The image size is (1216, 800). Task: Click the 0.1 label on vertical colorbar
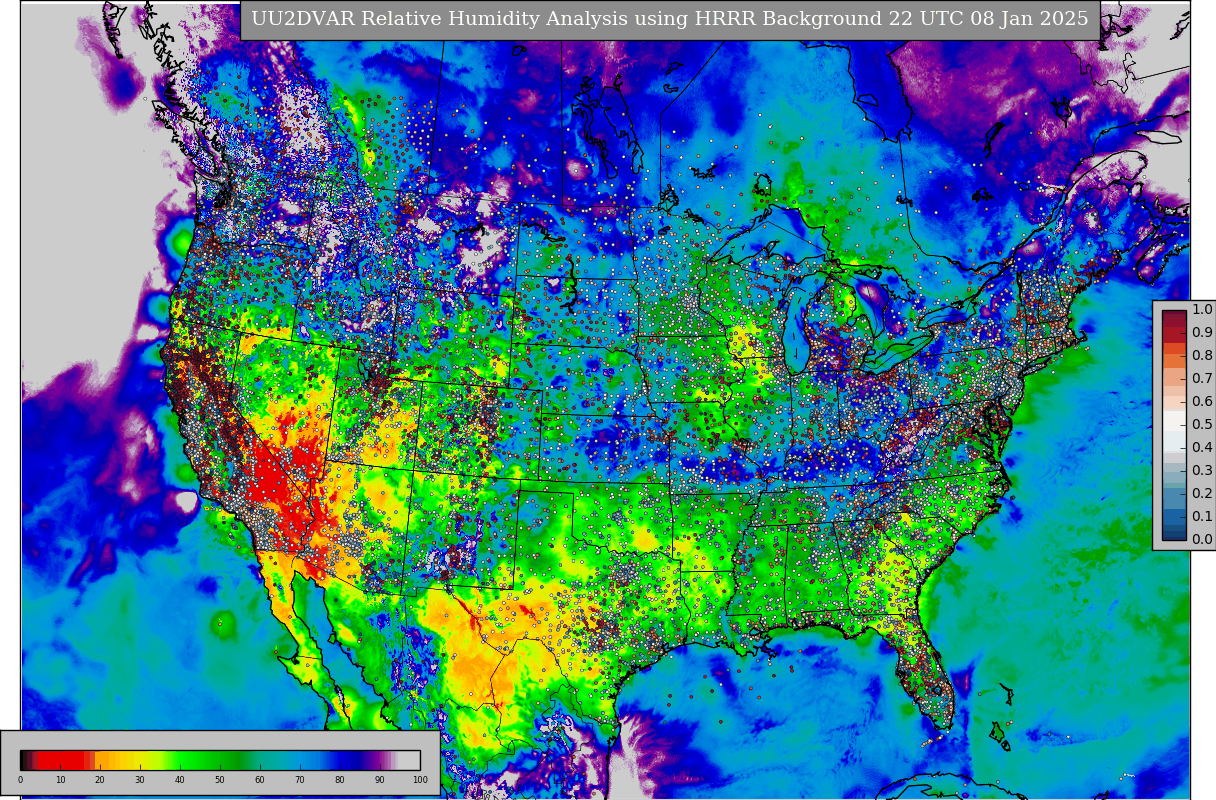coord(1202,517)
